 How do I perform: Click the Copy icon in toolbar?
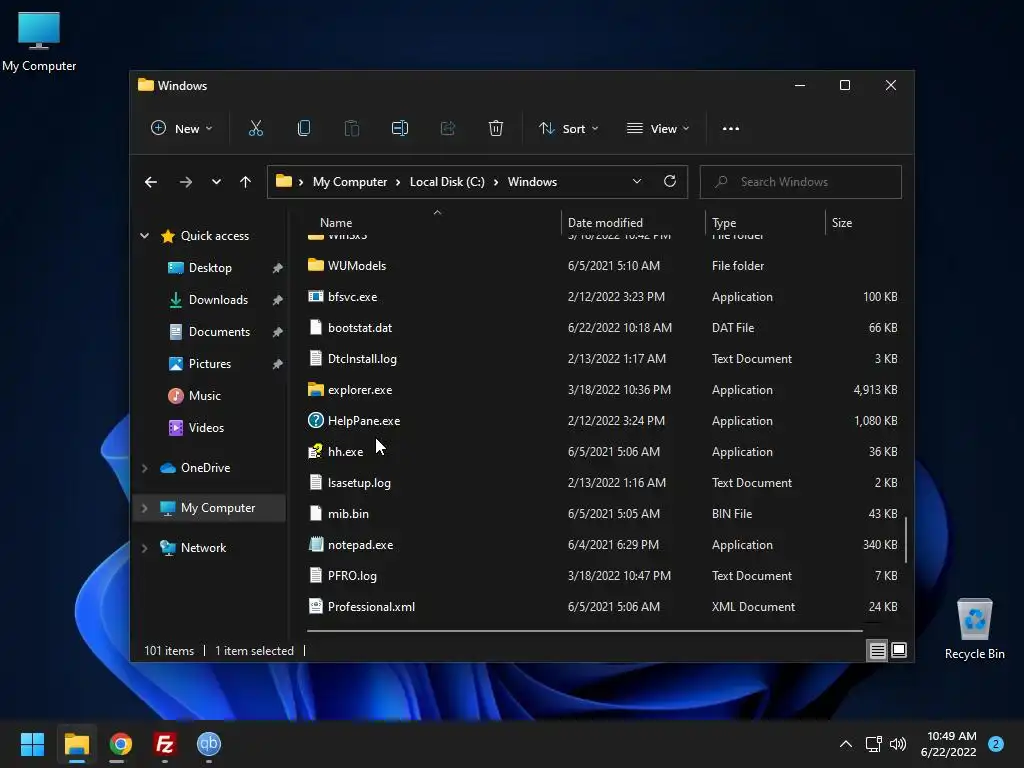coord(304,129)
